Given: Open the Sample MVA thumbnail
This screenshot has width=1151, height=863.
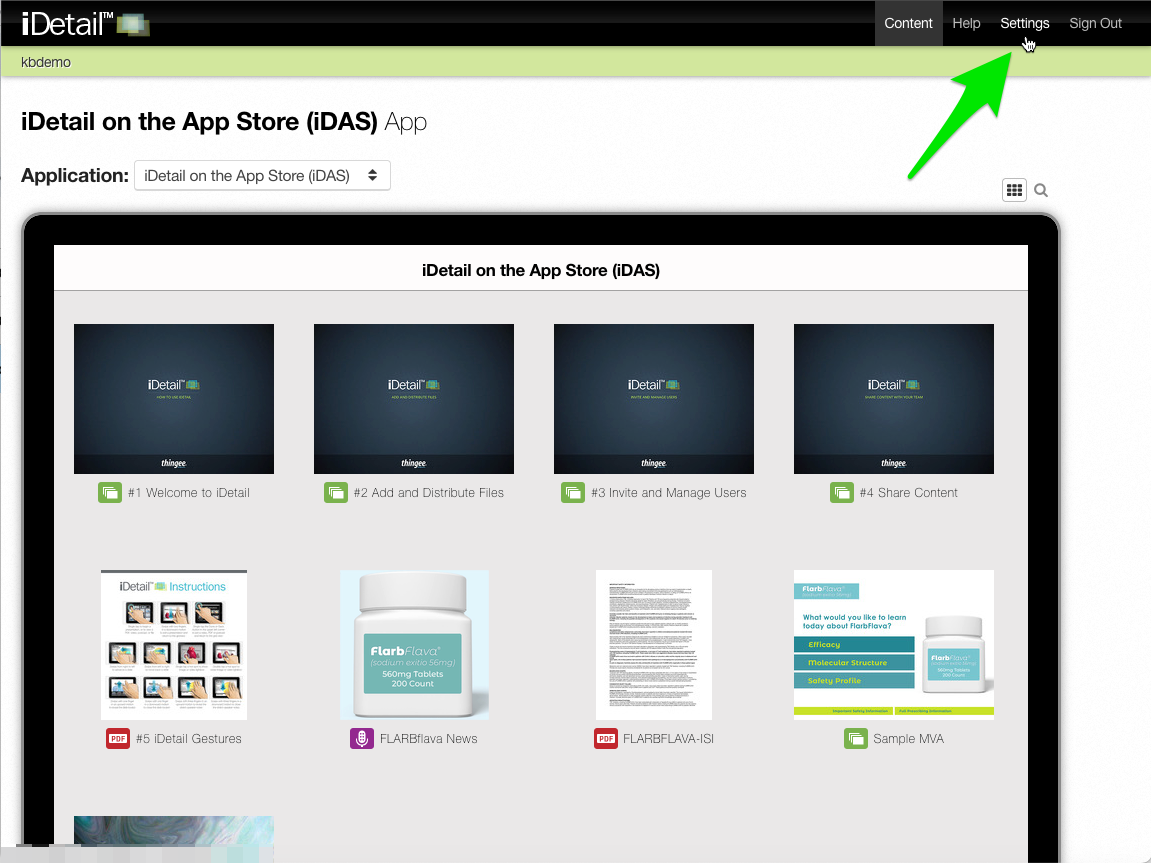Looking at the screenshot, I should tap(894, 644).
